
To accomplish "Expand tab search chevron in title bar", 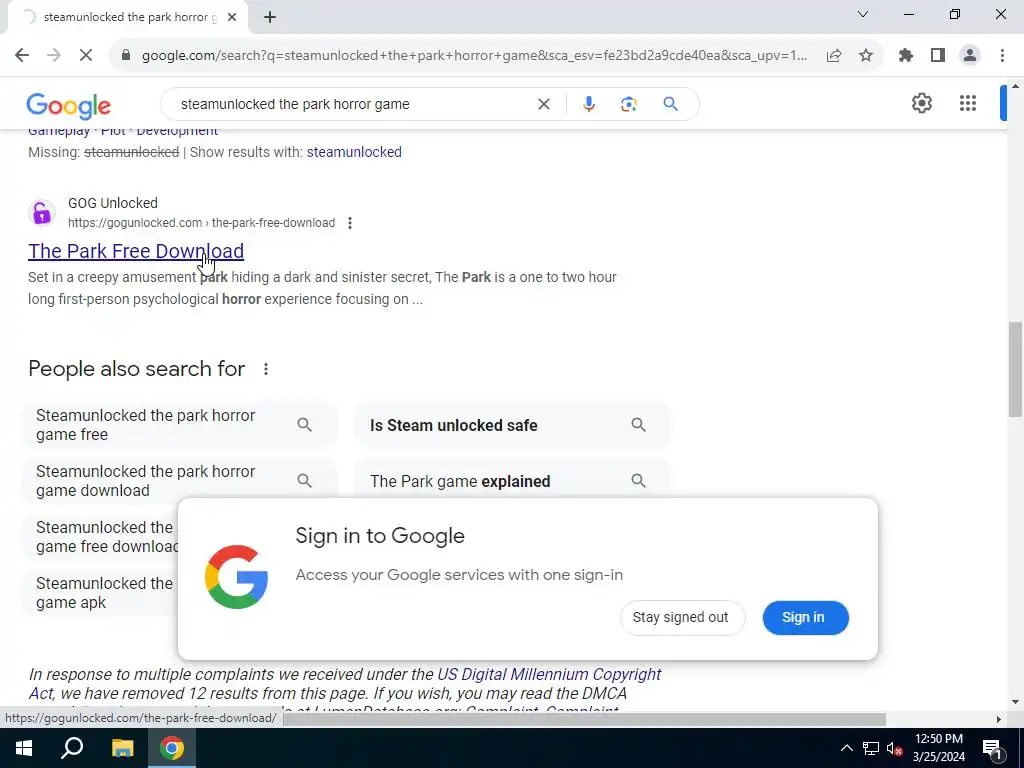I will click(863, 14).
